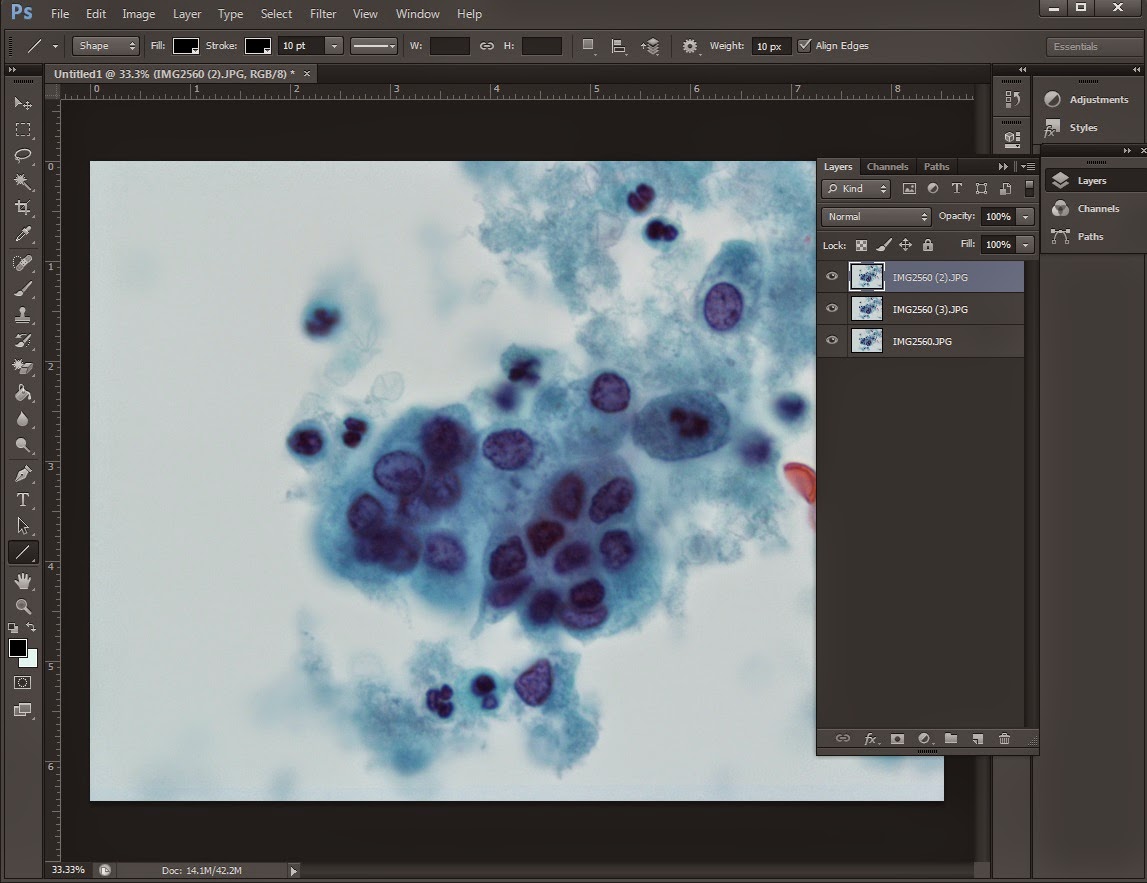
Task: Switch to the Paths tab
Action: click(x=936, y=166)
